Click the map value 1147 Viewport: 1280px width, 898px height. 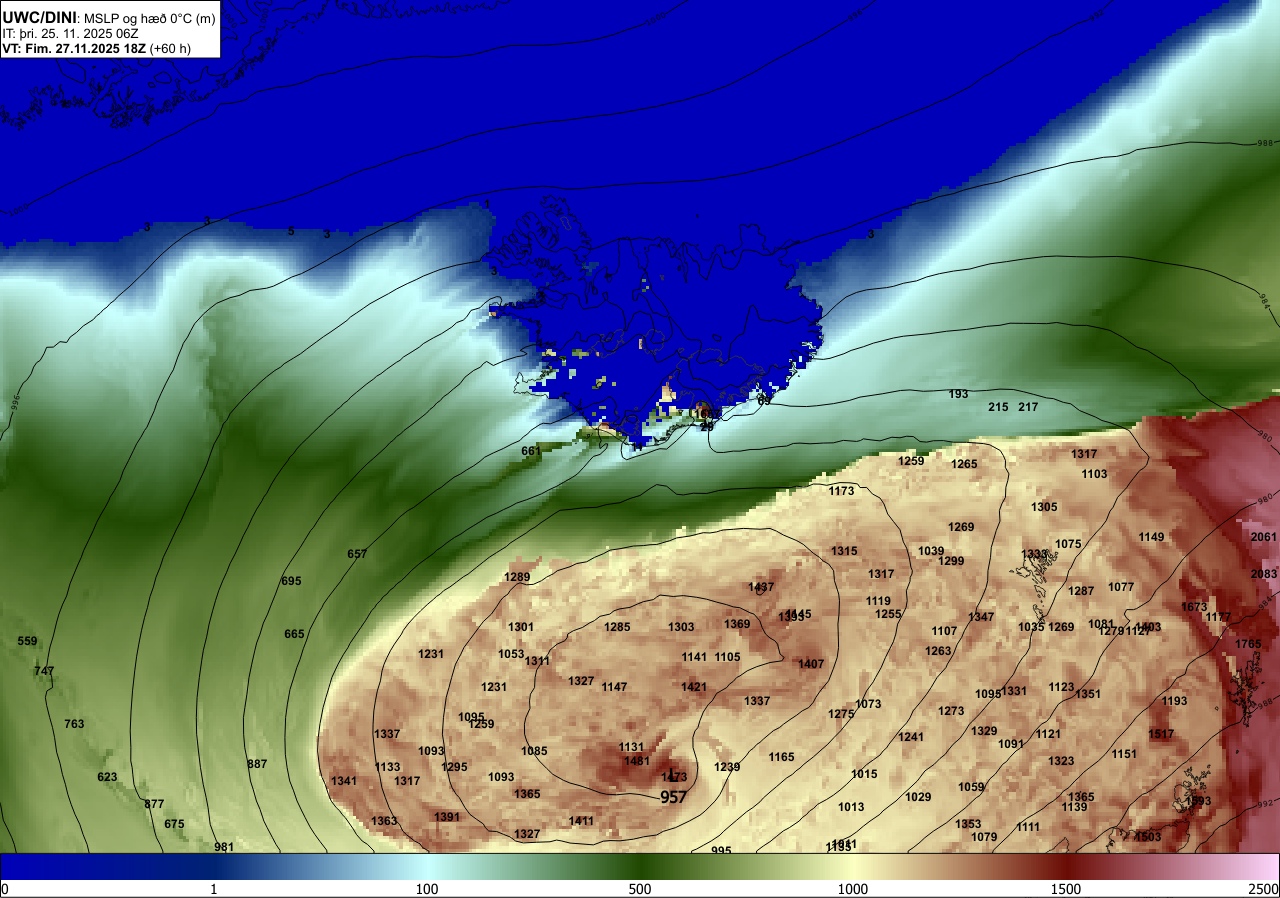point(614,687)
